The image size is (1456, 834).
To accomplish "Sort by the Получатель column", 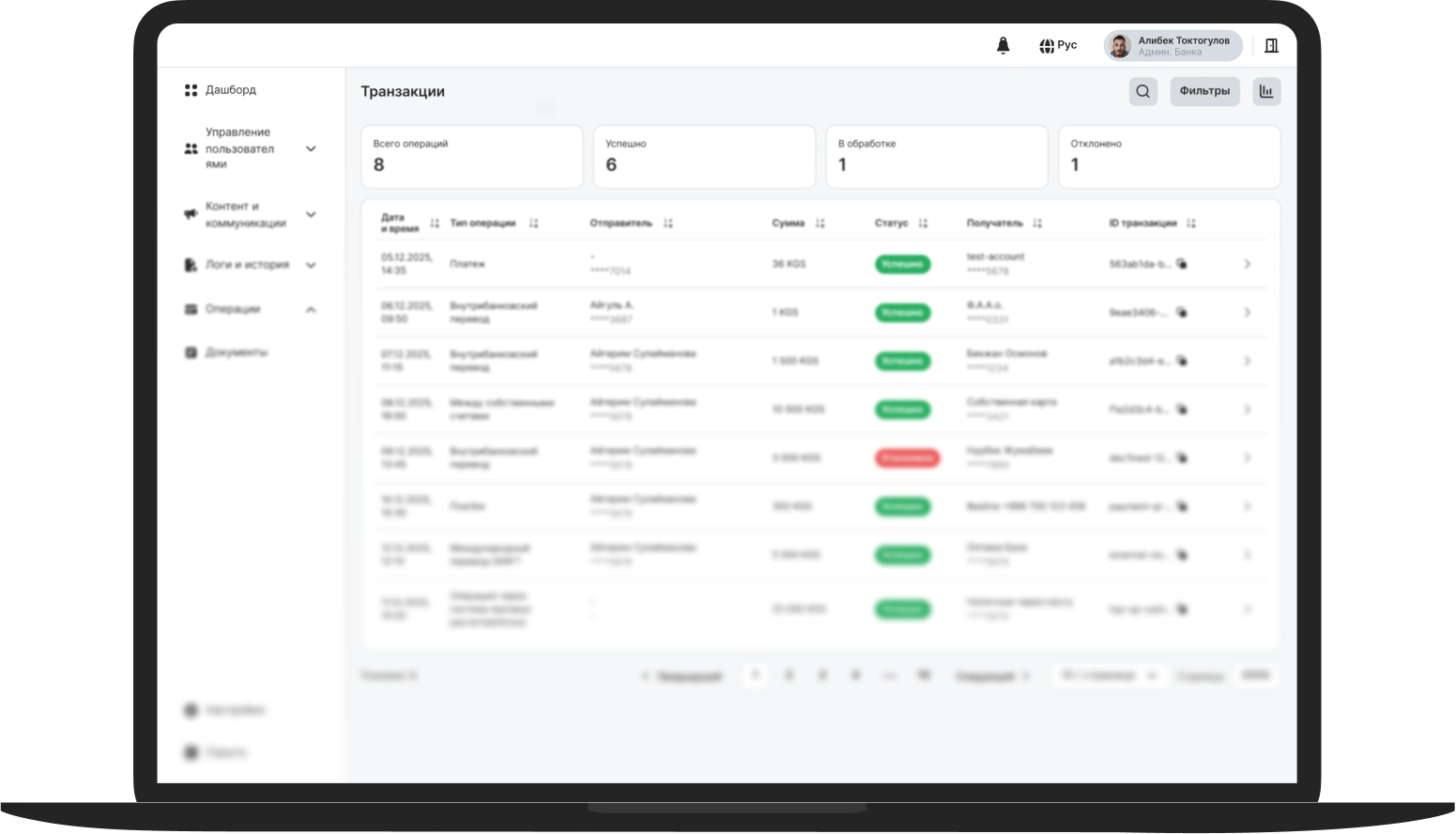I will 1036,224.
